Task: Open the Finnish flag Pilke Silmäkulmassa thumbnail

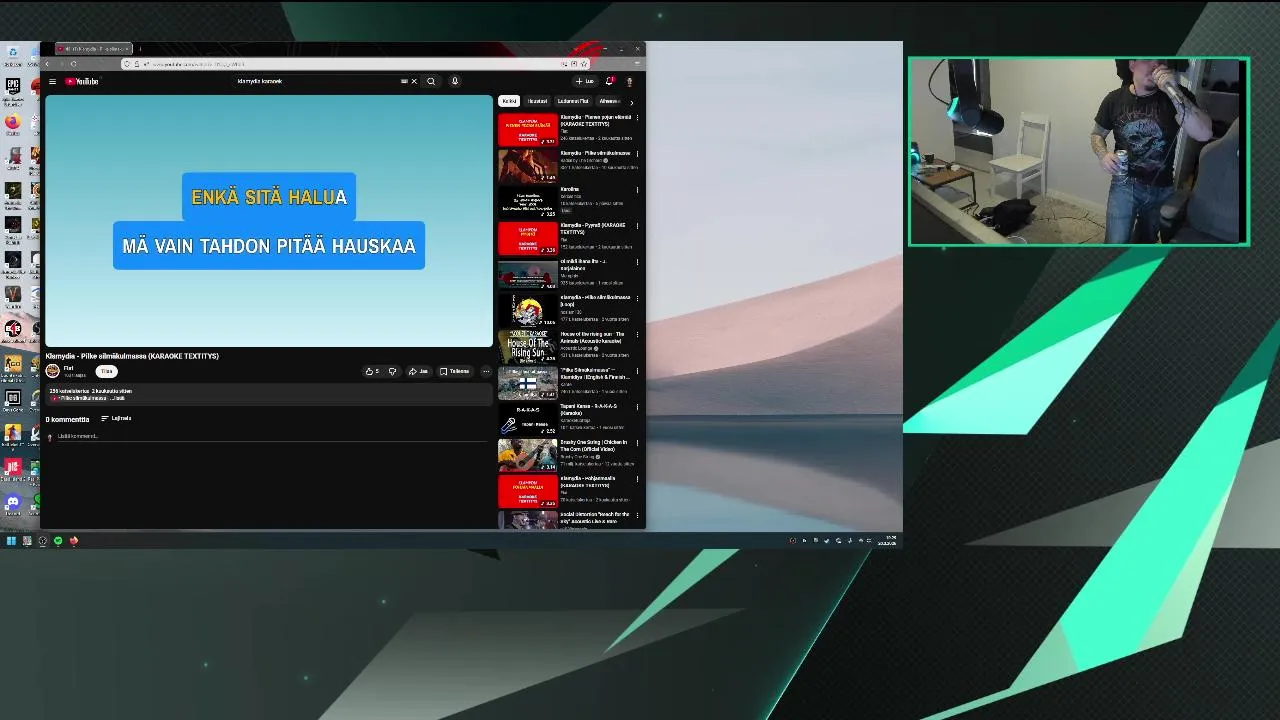Action: [527, 382]
